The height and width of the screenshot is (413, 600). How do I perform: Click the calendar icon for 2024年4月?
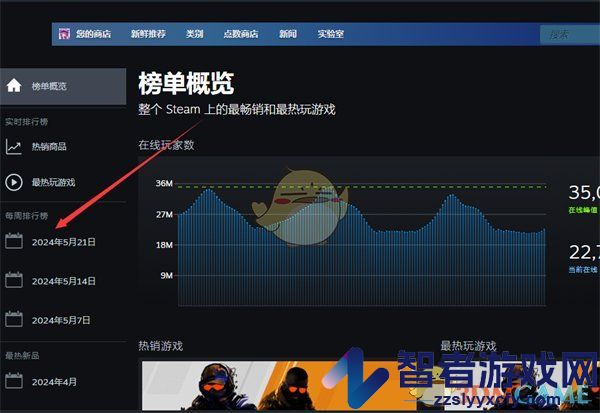(x=14, y=381)
